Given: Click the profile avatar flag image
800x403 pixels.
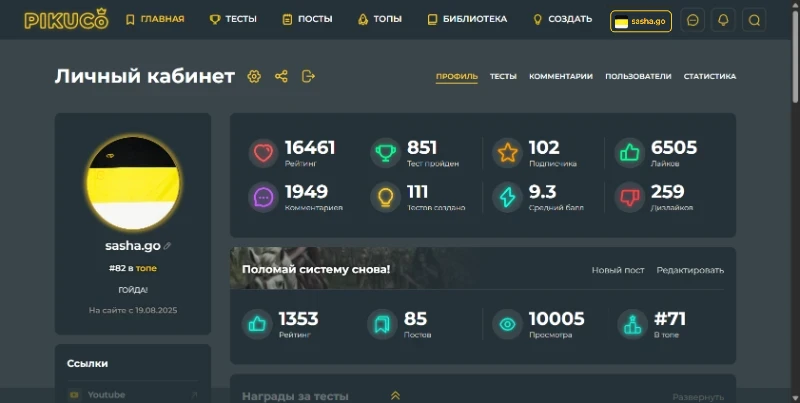Looking at the screenshot, I should (x=133, y=183).
